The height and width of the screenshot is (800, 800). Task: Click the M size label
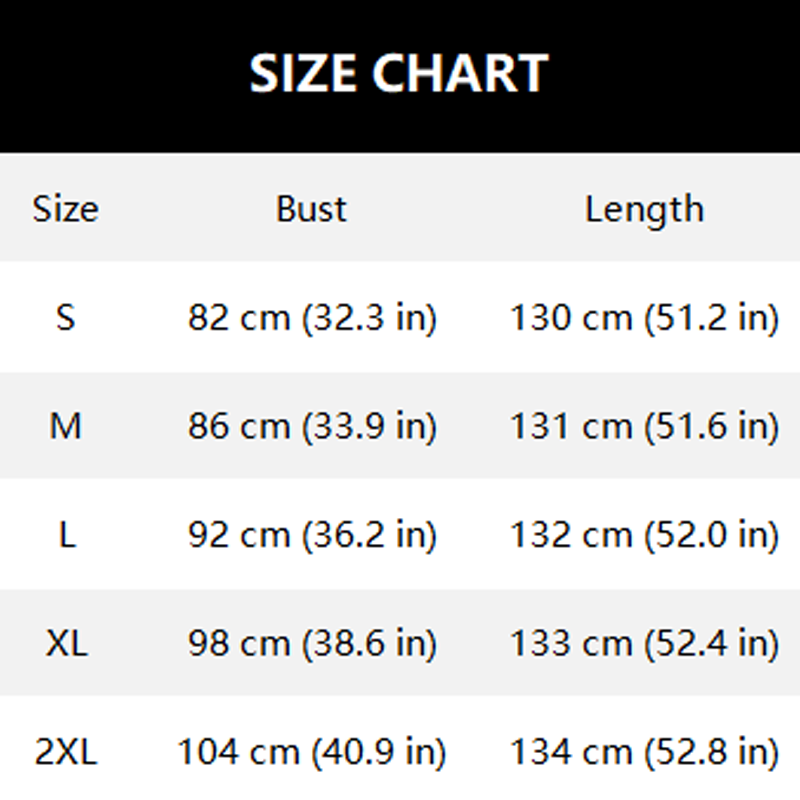coord(66,427)
